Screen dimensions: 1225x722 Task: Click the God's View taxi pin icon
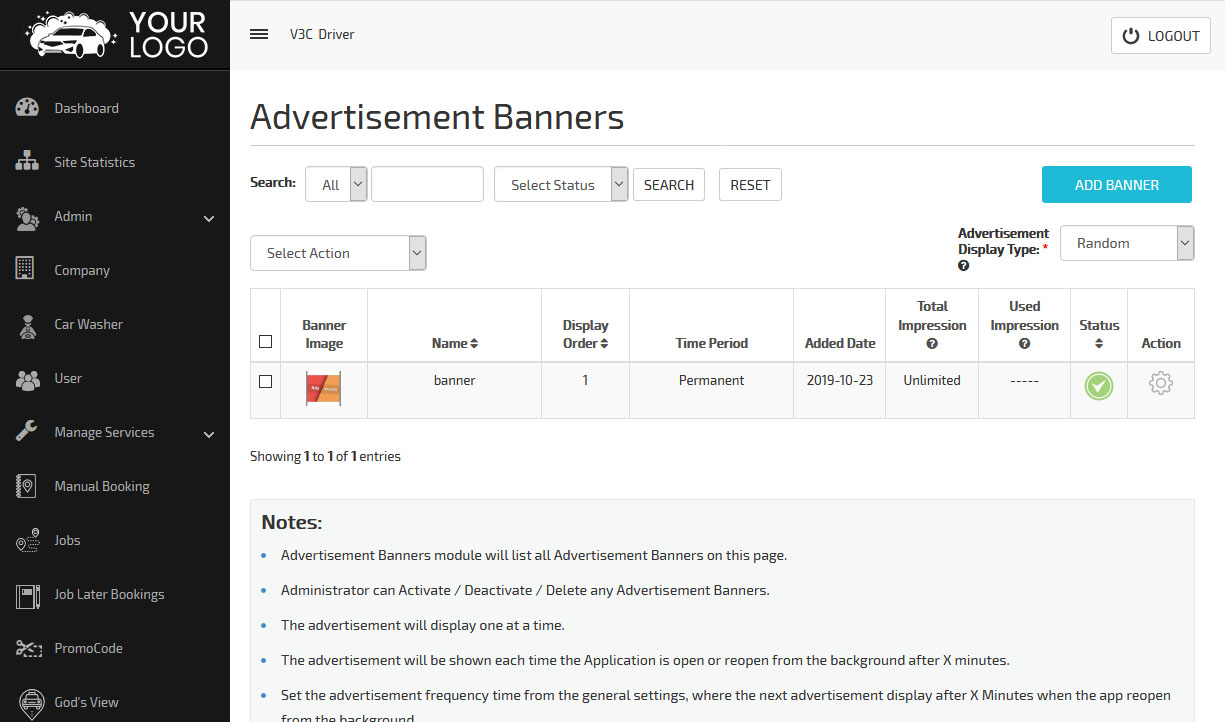click(x=30, y=703)
